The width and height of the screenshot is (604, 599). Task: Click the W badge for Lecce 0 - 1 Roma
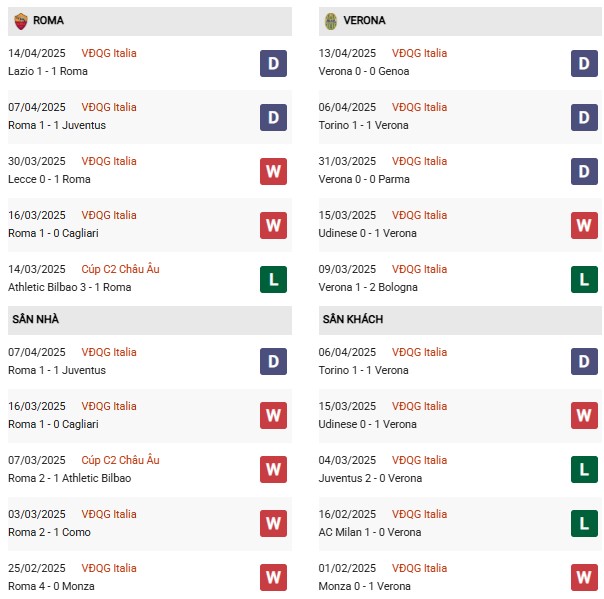tap(273, 172)
